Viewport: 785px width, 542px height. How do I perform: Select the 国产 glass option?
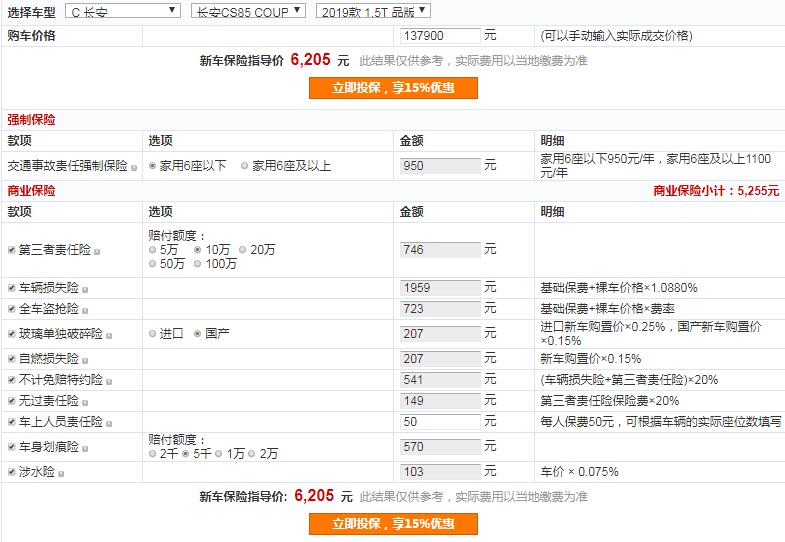pyautogui.click(x=198, y=333)
